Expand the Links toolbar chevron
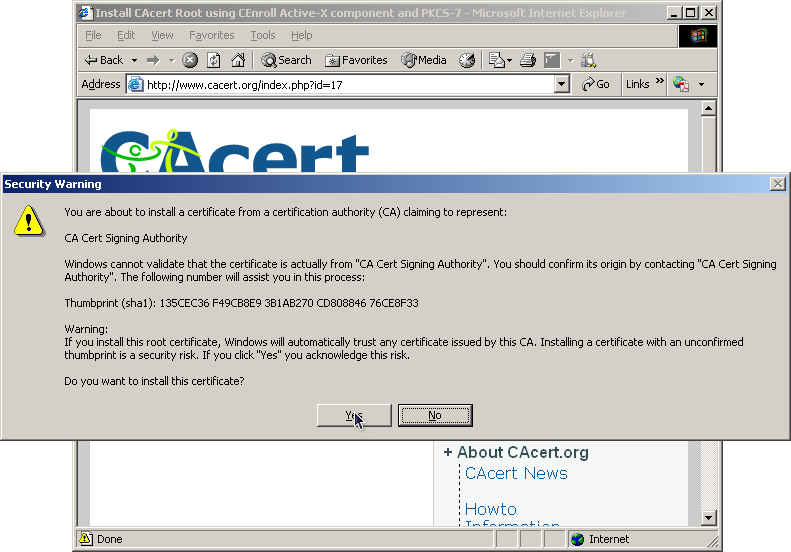 point(659,81)
